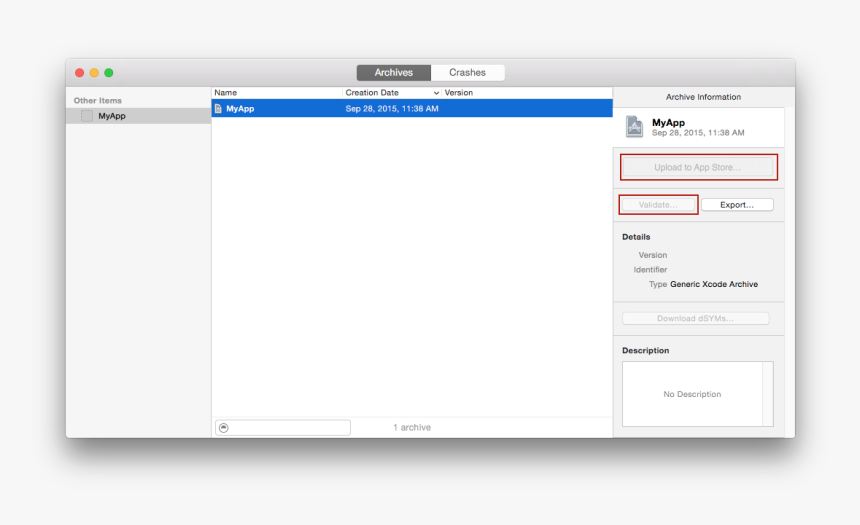Viewport: 860px width, 525px height.
Task: Click the filter icon in the search field
Action: click(224, 427)
